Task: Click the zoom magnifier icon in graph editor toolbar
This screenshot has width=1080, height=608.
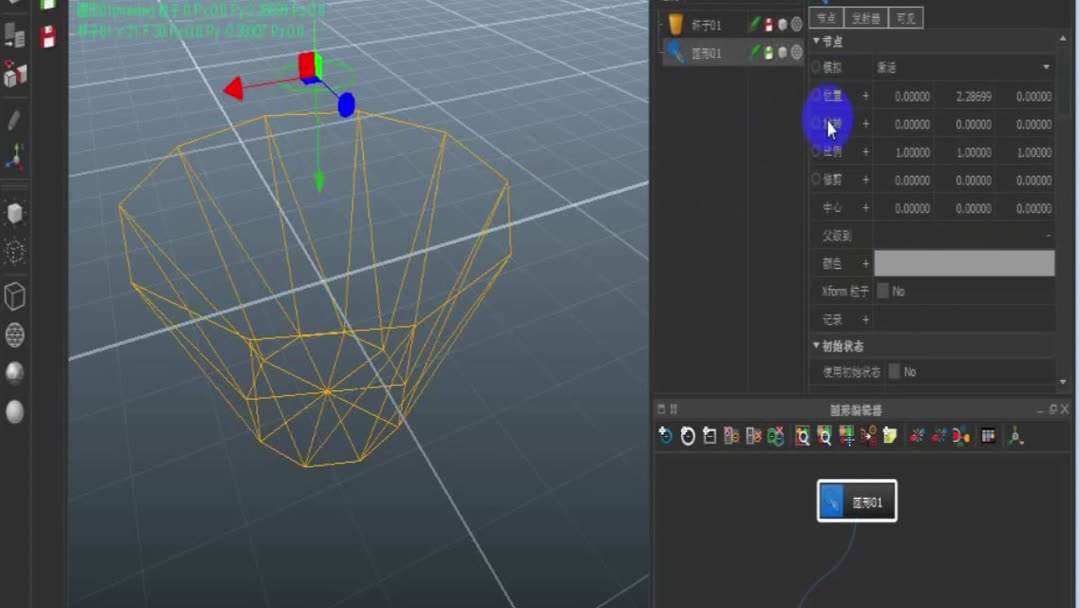Action: [x=803, y=435]
